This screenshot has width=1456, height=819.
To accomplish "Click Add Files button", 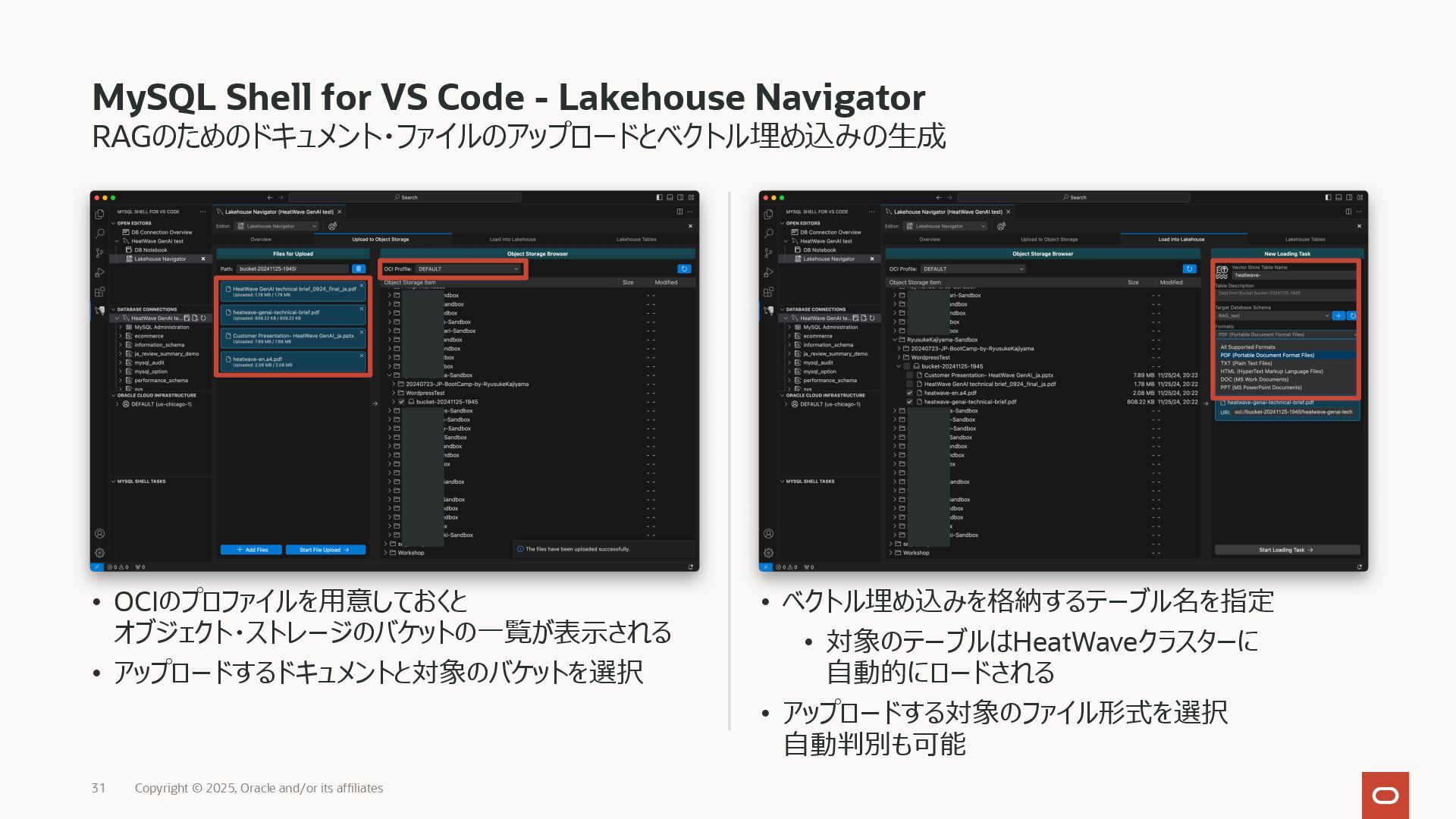I will [251, 550].
